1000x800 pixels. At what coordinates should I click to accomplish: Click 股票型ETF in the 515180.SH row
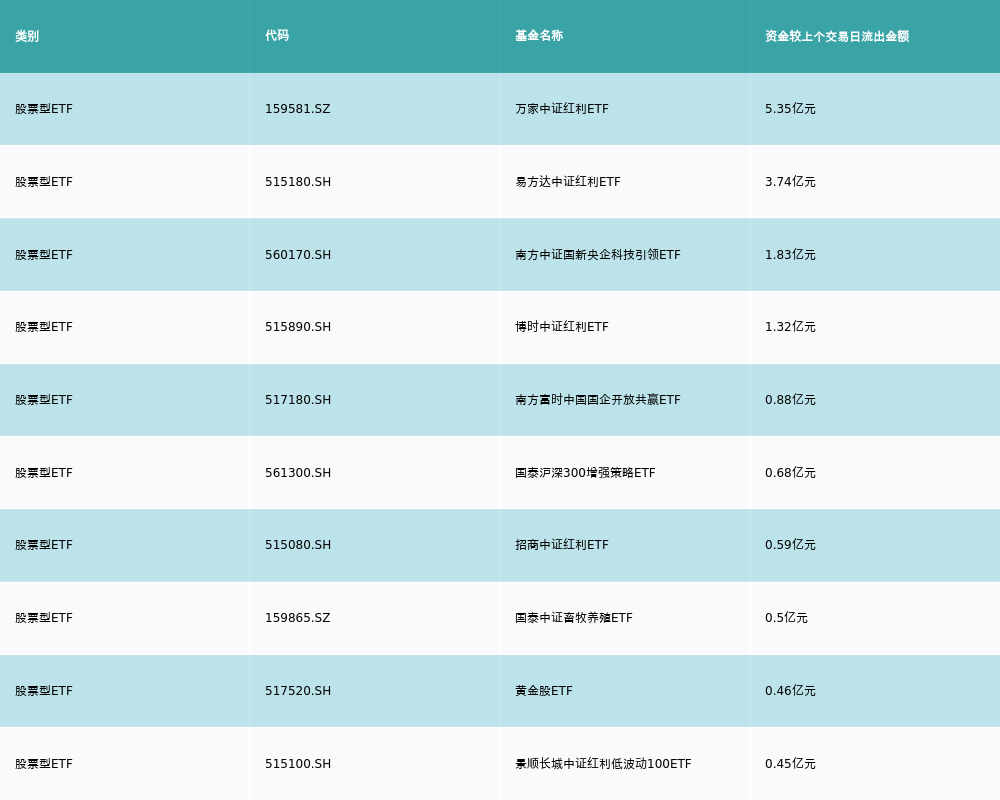[x=44, y=182]
